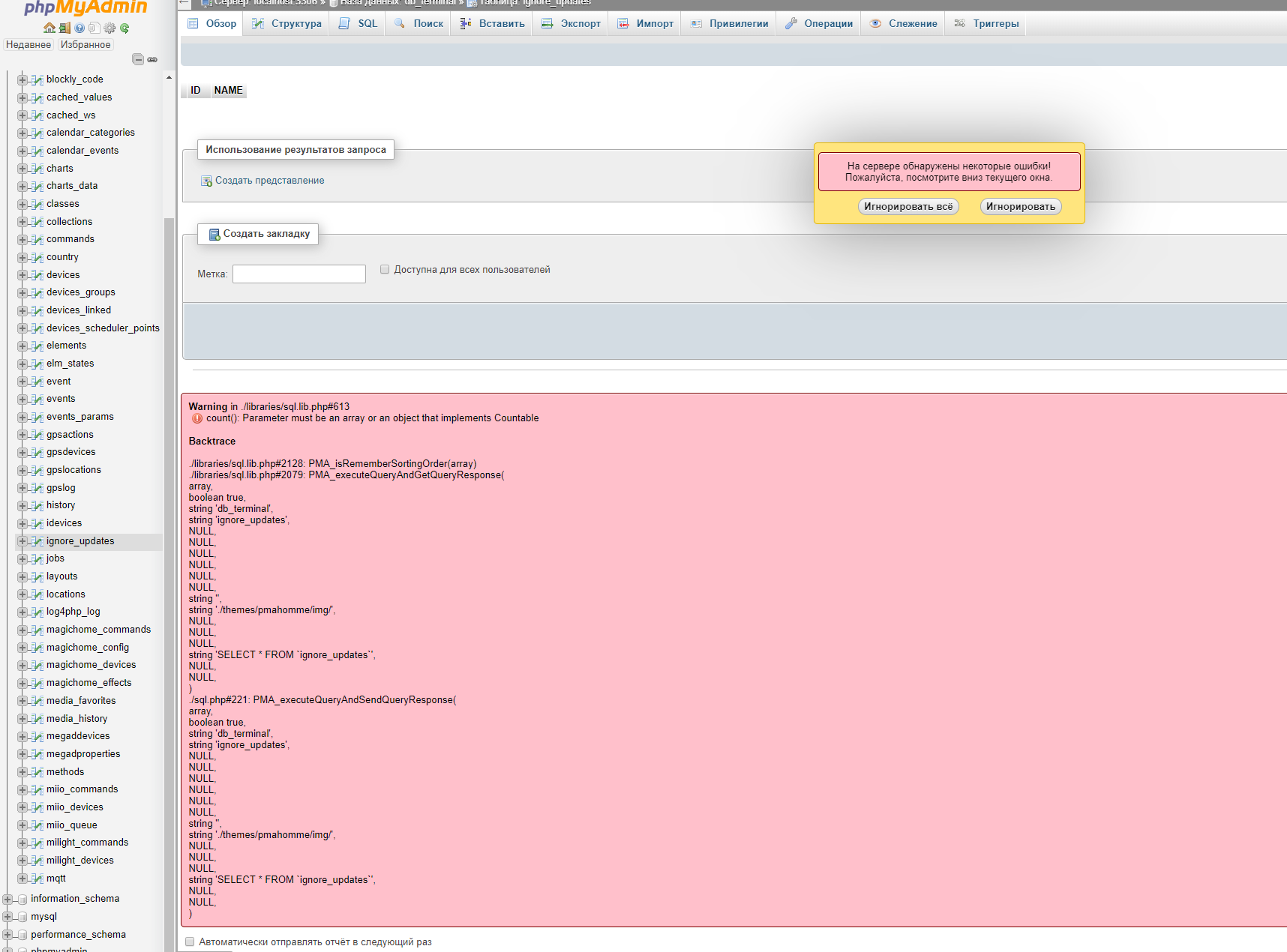Tick the automatic error report checkbox
The height and width of the screenshot is (952, 1287).
(x=190, y=942)
